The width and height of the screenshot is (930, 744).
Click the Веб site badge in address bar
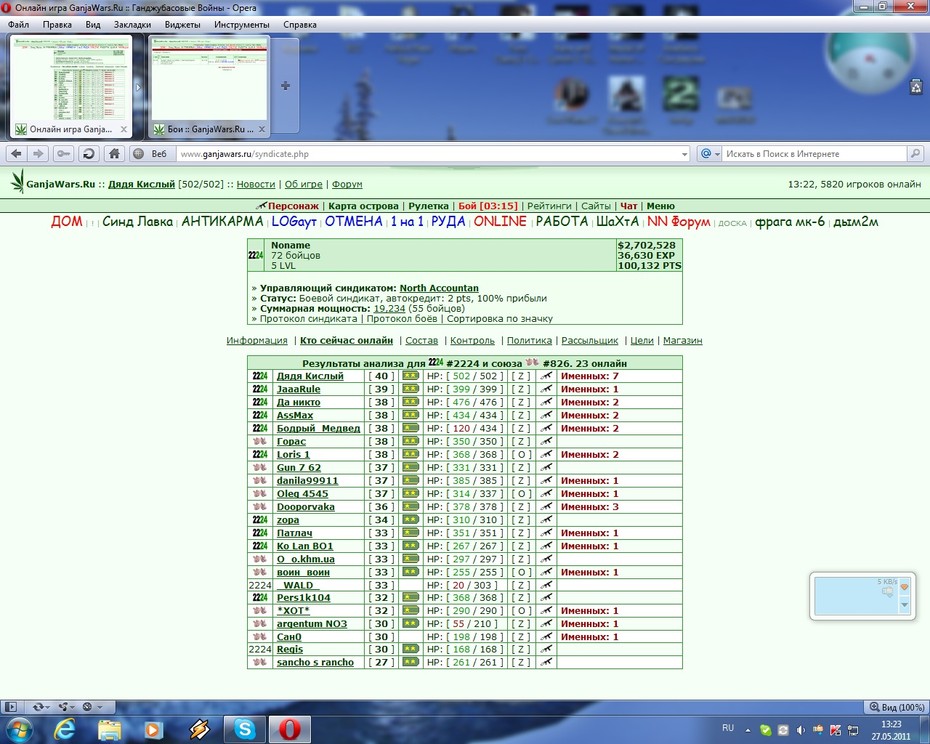click(x=152, y=154)
